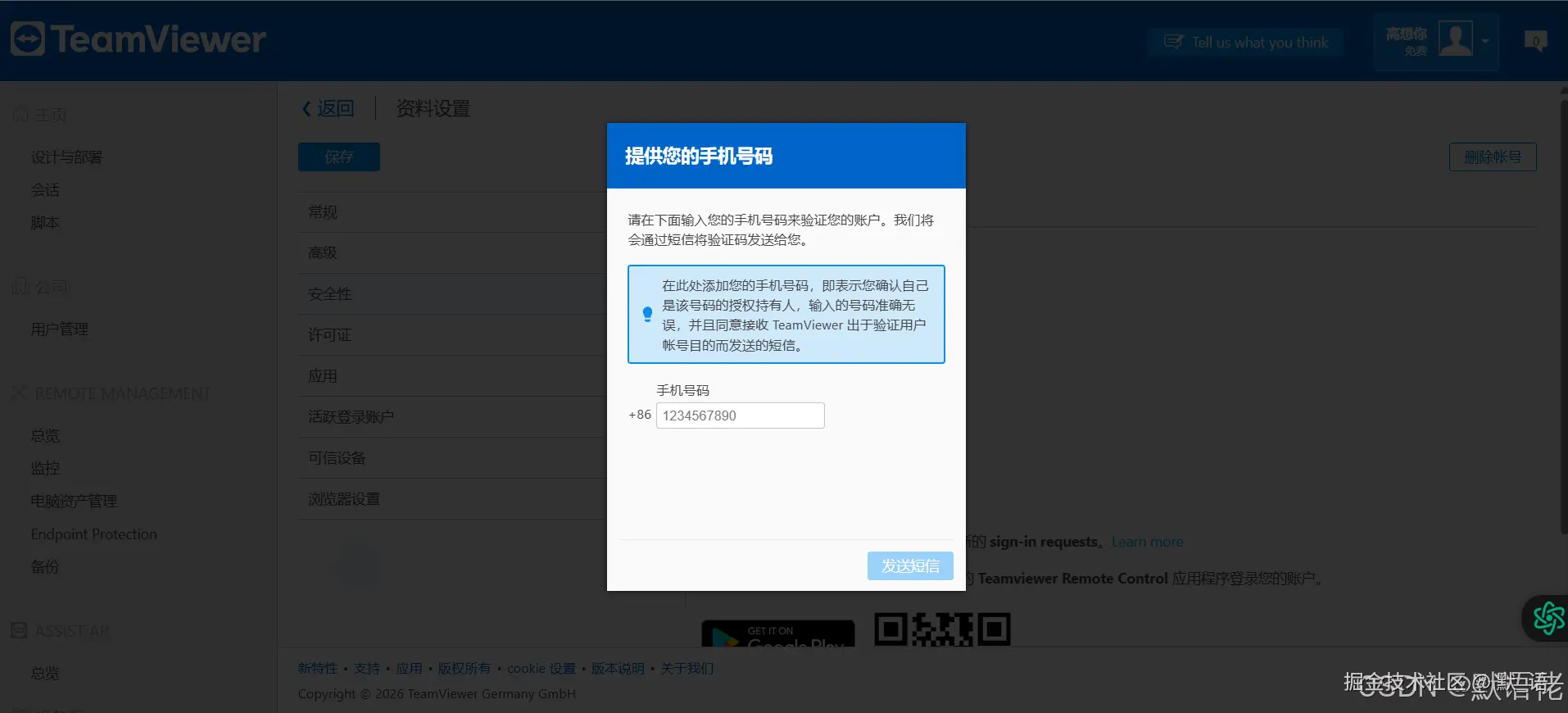The height and width of the screenshot is (713, 1568).
Task: Open the 新特性 footer link
Action: click(318, 669)
